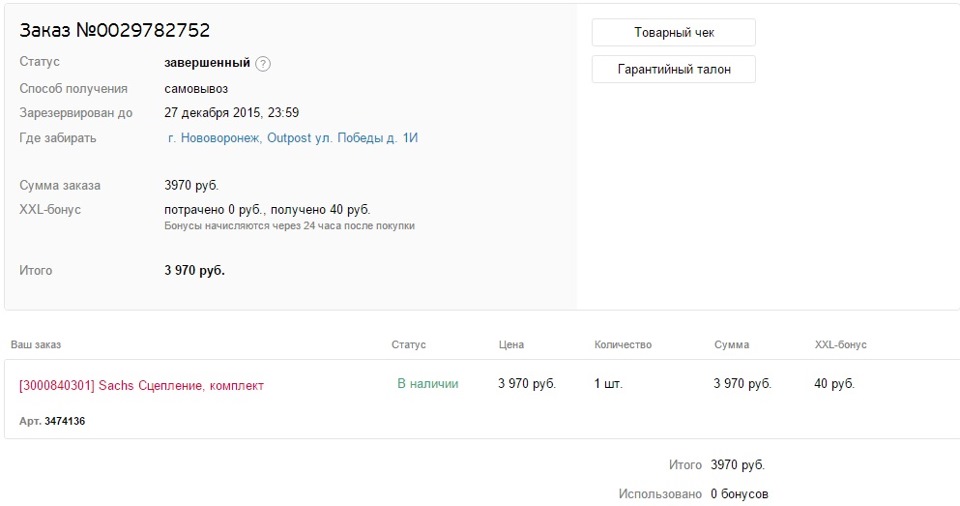The height and width of the screenshot is (506, 960).
Task: Open the Товарный чек receipt
Action: [673, 33]
